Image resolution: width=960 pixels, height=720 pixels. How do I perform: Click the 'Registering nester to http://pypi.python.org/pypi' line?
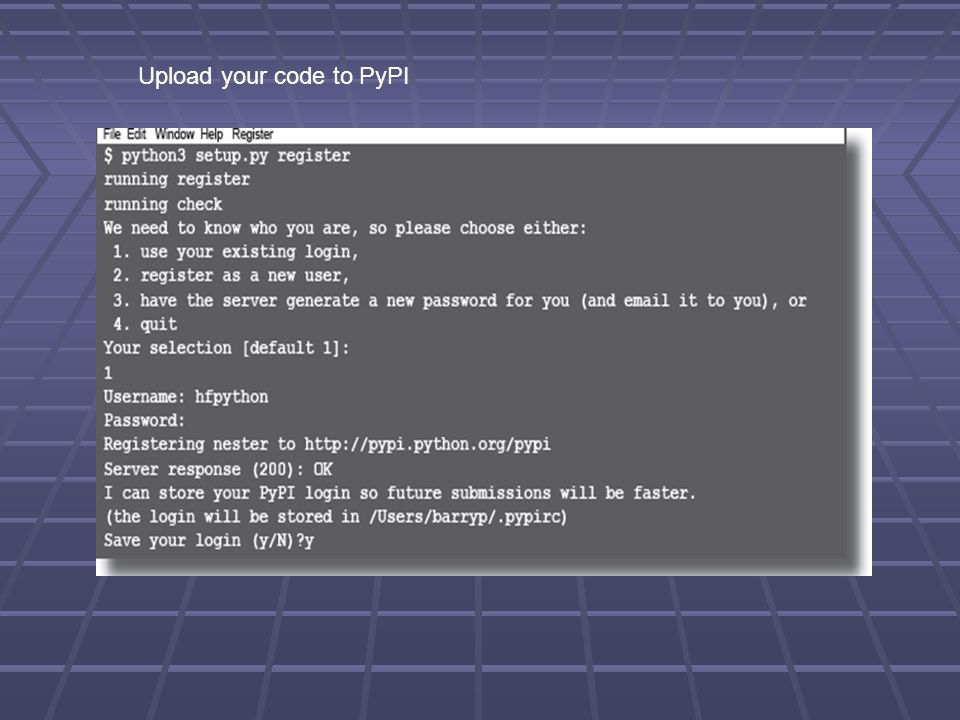coord(327,444)
